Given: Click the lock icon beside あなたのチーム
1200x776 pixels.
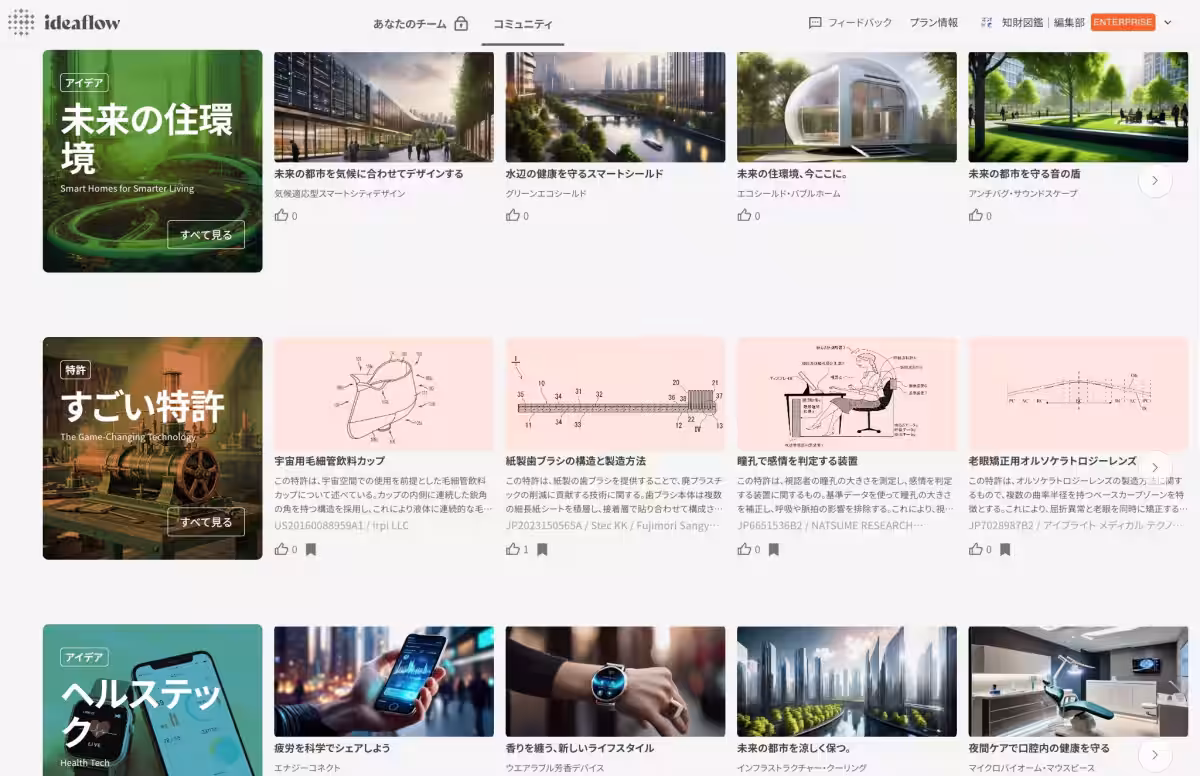Looking at the screenshot, I should (461, 23).
